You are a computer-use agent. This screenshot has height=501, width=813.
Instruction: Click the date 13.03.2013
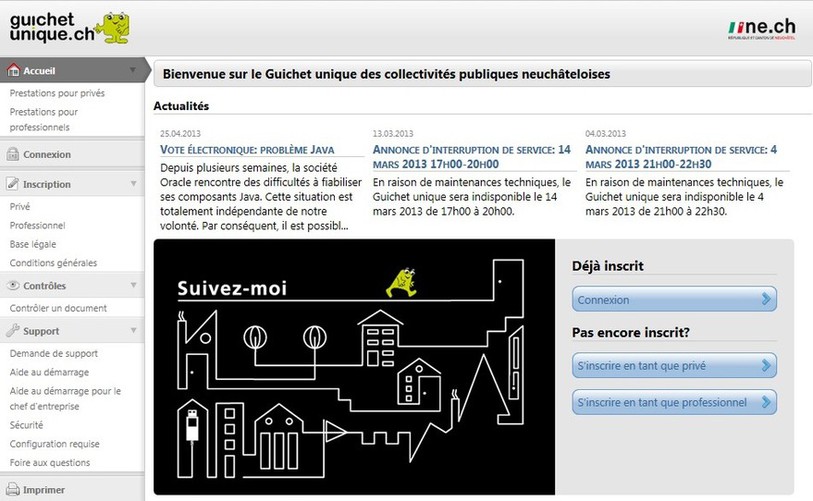(393, 133)
